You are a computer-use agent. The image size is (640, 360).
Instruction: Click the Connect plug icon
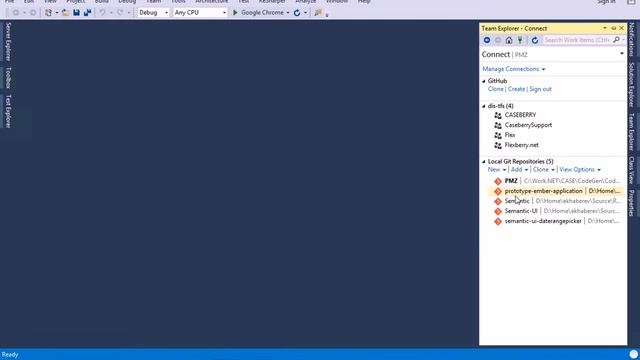point(520,40)
